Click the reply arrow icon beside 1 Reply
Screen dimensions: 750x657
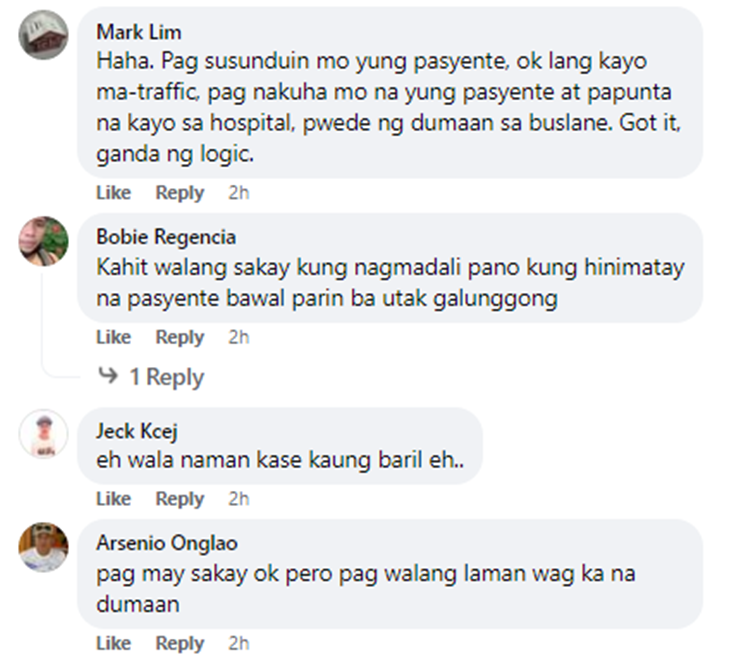tap(108, 375)
